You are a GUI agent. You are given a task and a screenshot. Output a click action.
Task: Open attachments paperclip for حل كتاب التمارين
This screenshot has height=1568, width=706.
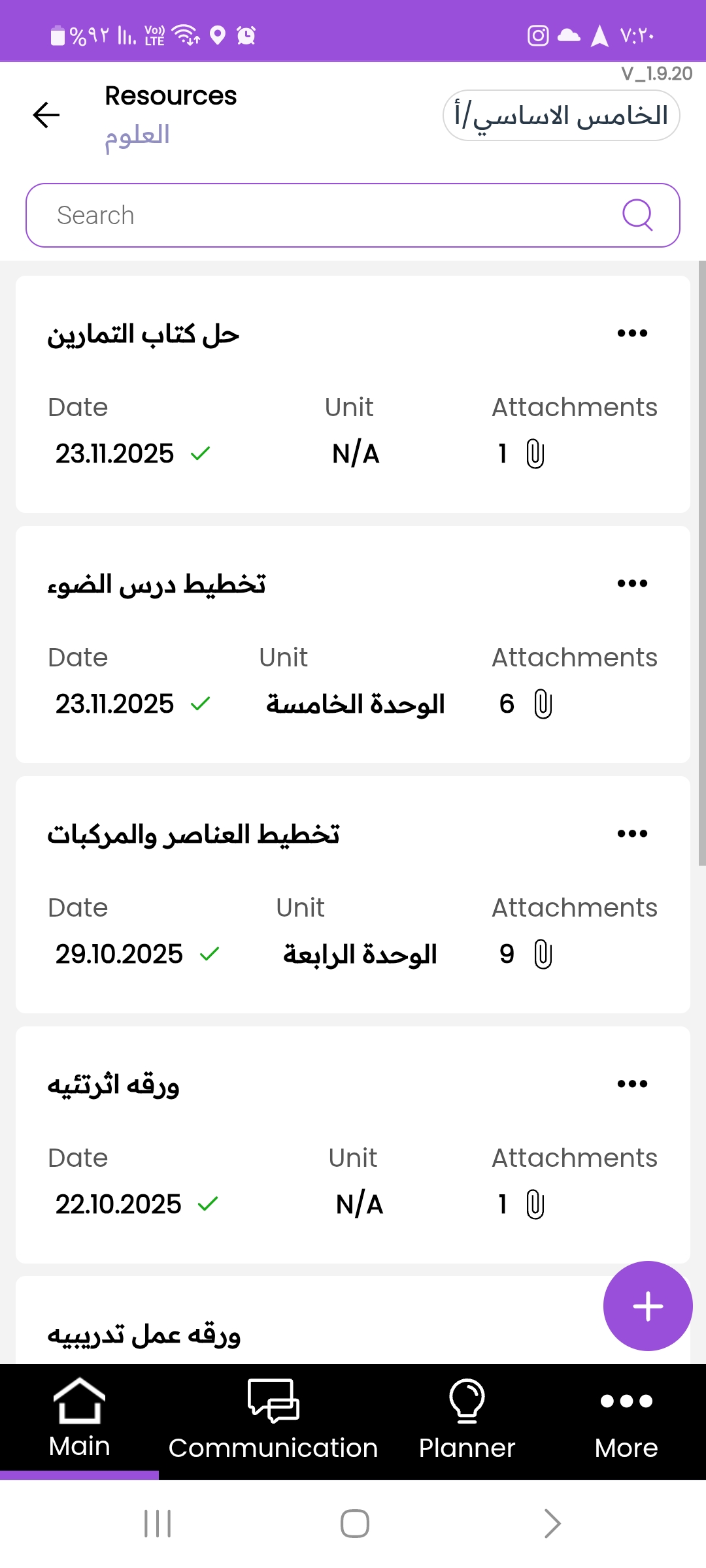(x=535, y=454)
